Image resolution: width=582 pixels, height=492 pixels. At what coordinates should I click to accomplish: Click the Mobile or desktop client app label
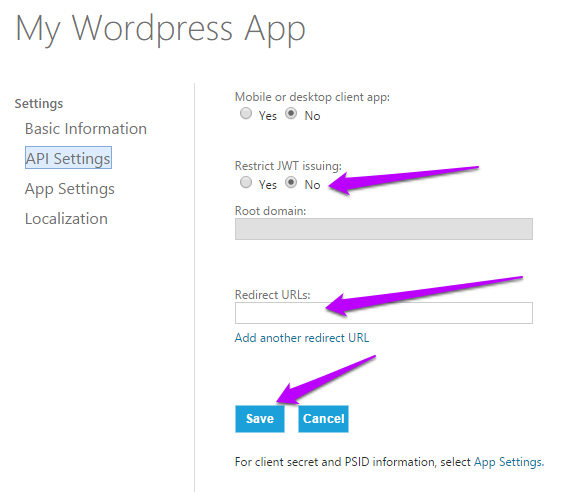(x=313, y=97)
